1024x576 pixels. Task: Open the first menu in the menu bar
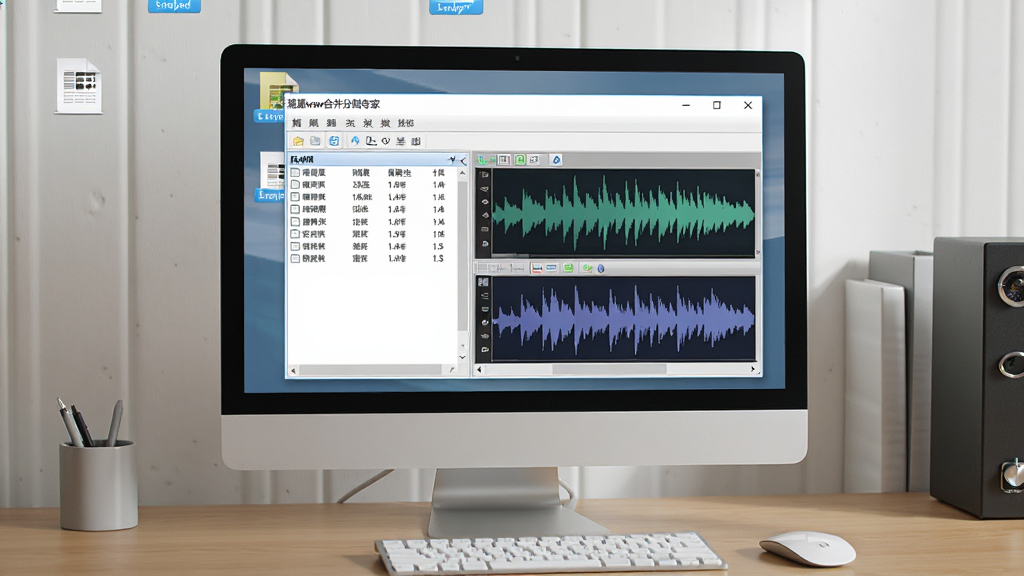click(296, 123)
